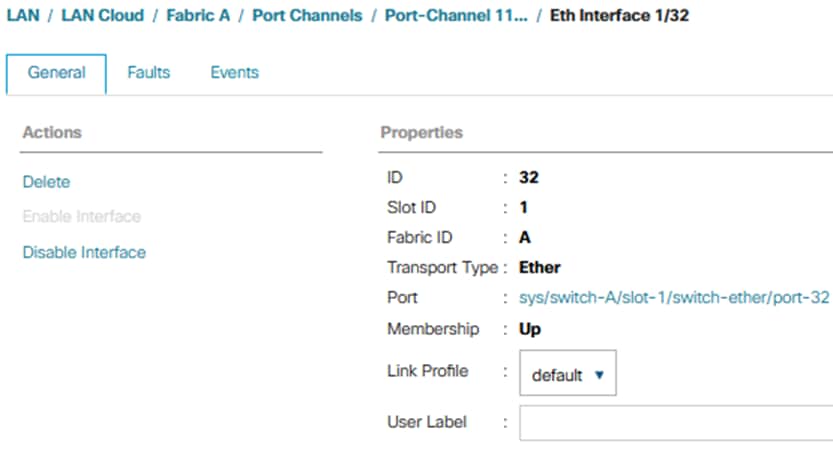The width and height of the screenshot is (833, 450).
Task: Navigate to Fabric A breadcrumb
Action: point(198,15)
